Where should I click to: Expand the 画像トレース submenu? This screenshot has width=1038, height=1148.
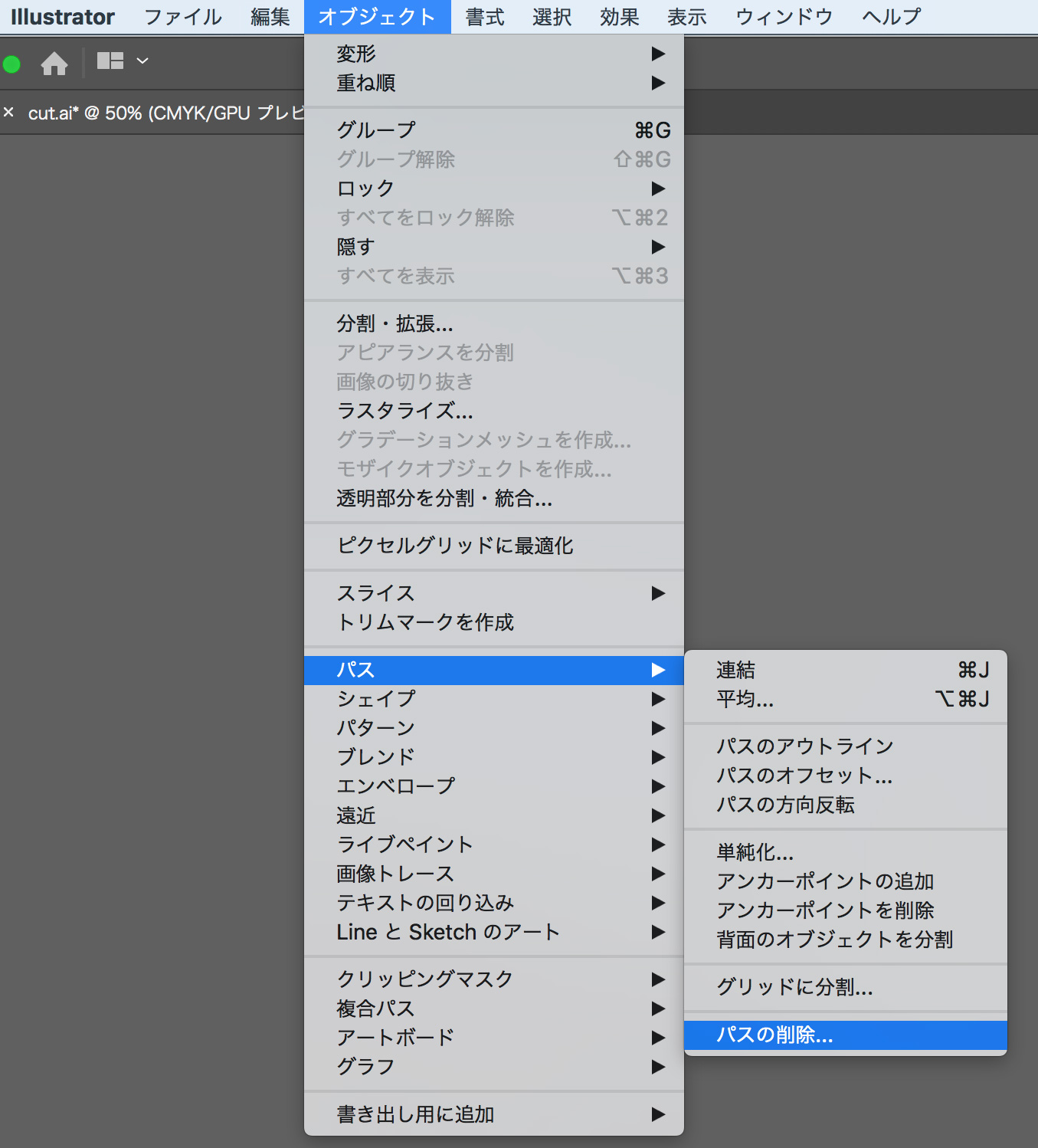pyautogui.click(x=494, y=874)
